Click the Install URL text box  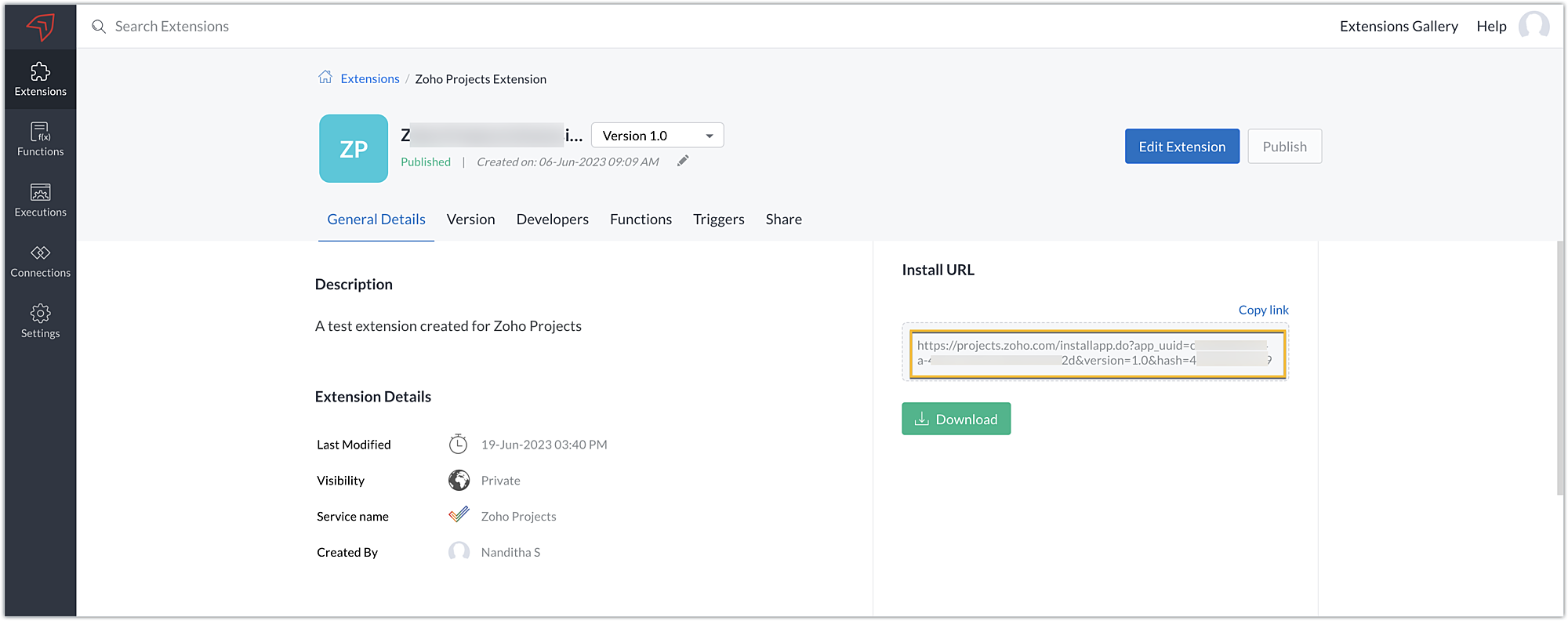point(1097,353)
